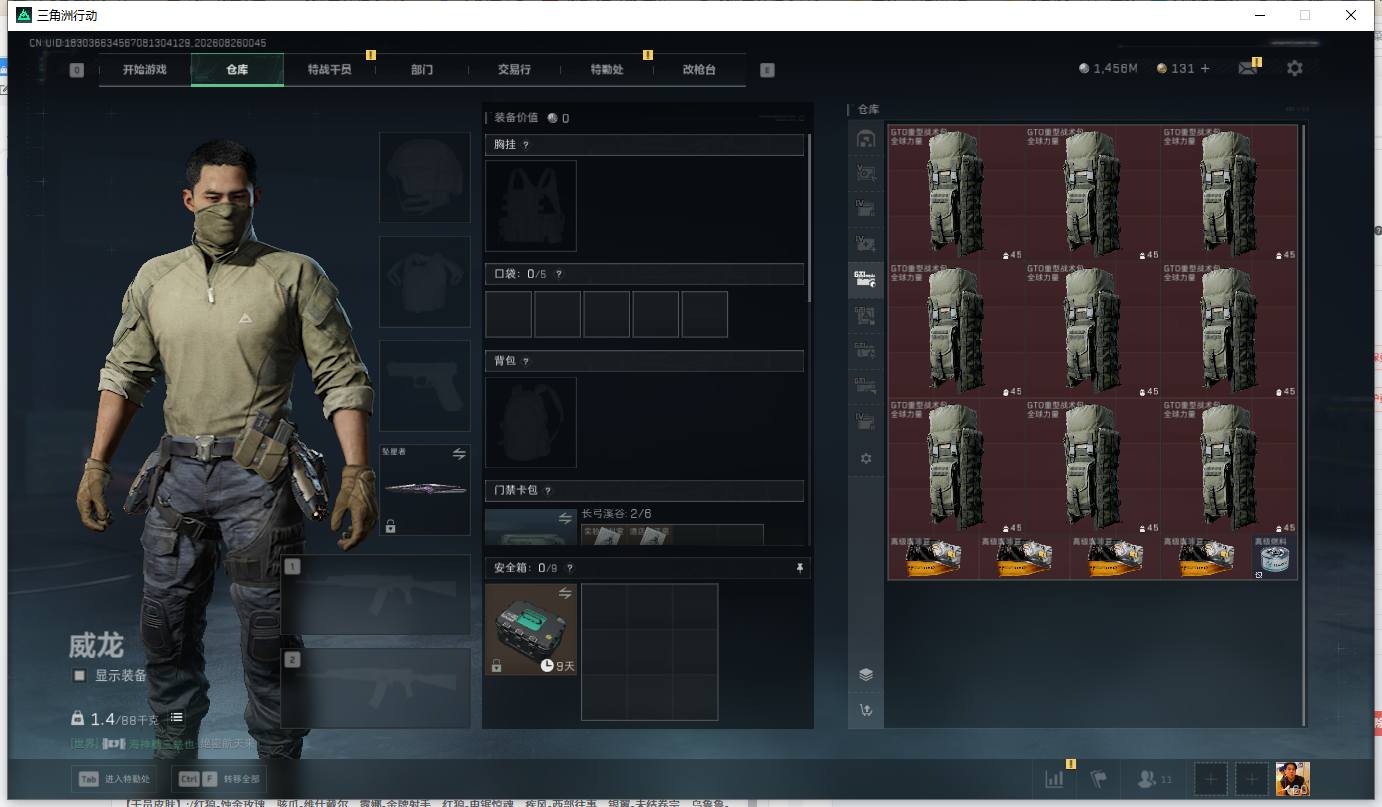
Task: Click the lock icon on 坠星者 knife slot
Action: (390, 526)
